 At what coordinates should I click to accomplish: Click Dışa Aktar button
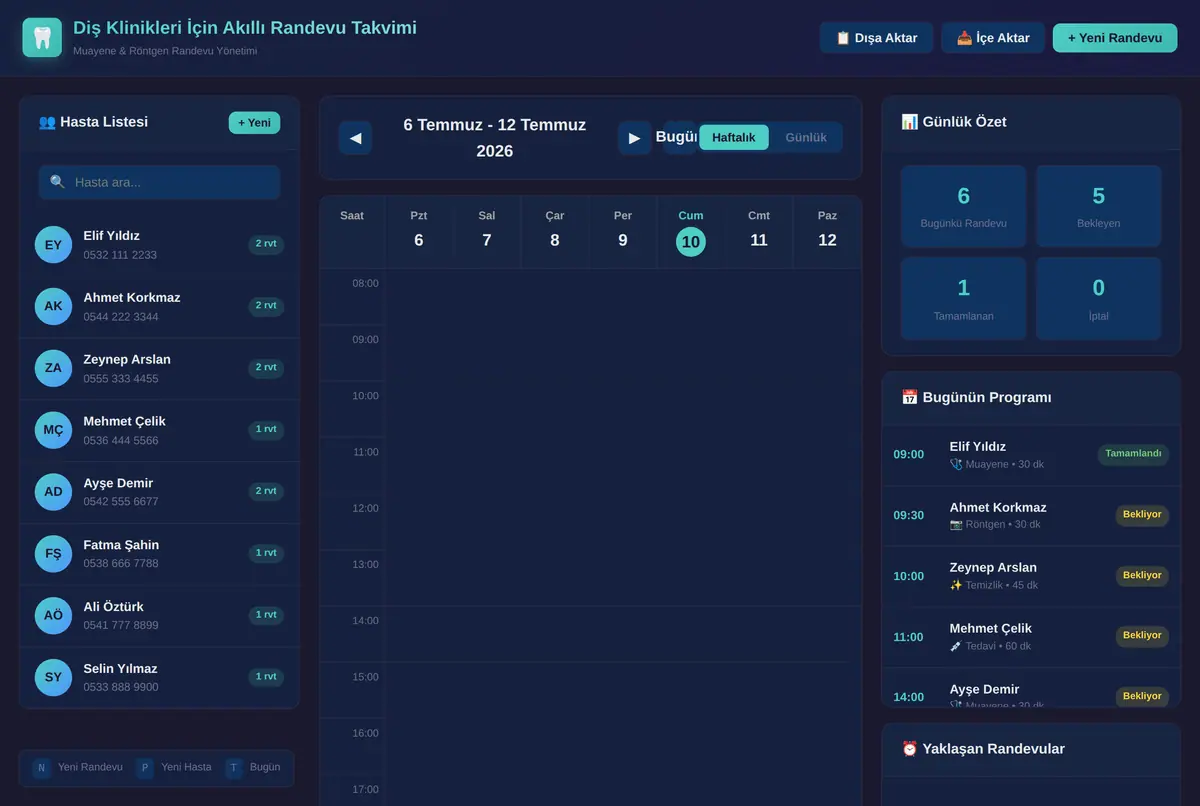click(876, 38)
